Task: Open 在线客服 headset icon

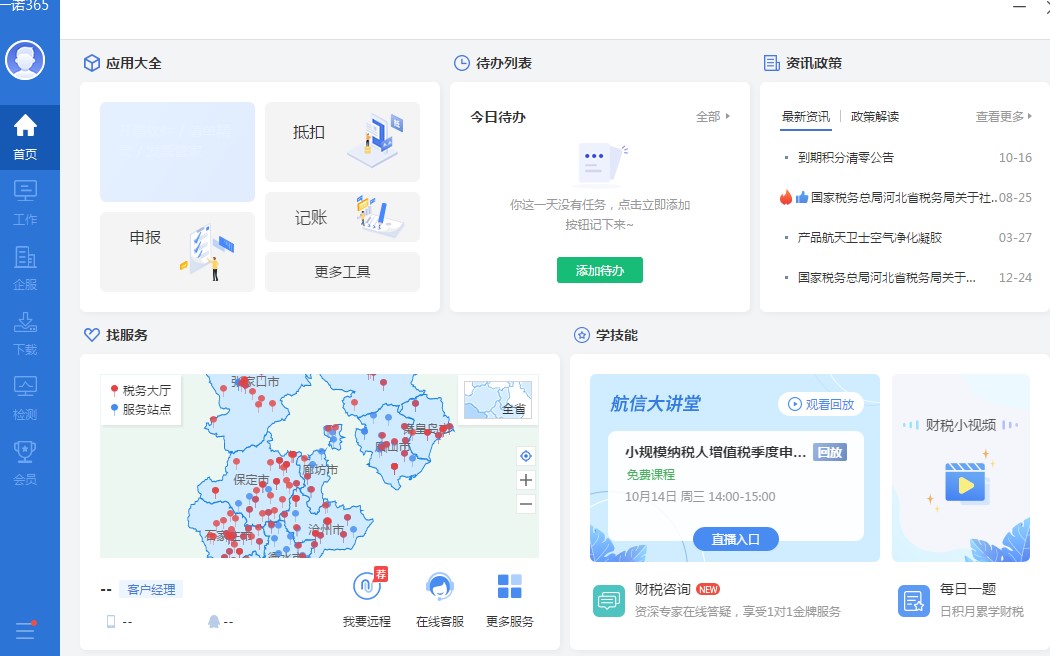Action: click(x=440, y=586)
